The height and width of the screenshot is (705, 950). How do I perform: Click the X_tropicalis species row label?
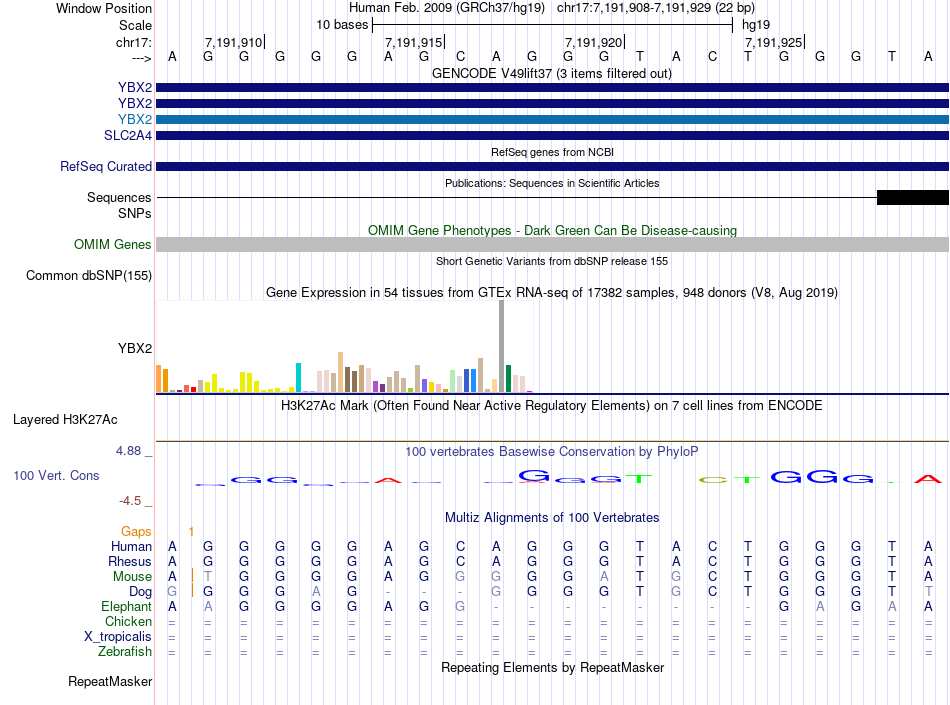(118, 637)
